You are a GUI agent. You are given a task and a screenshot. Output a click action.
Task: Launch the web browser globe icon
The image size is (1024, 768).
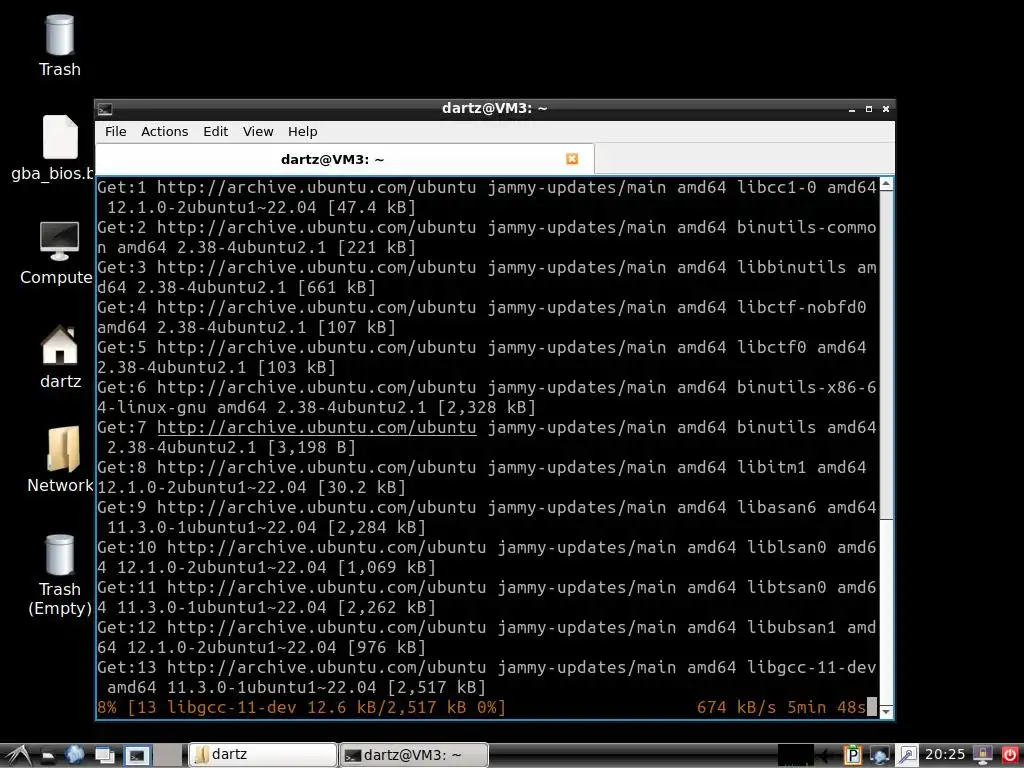coord(74,755)
